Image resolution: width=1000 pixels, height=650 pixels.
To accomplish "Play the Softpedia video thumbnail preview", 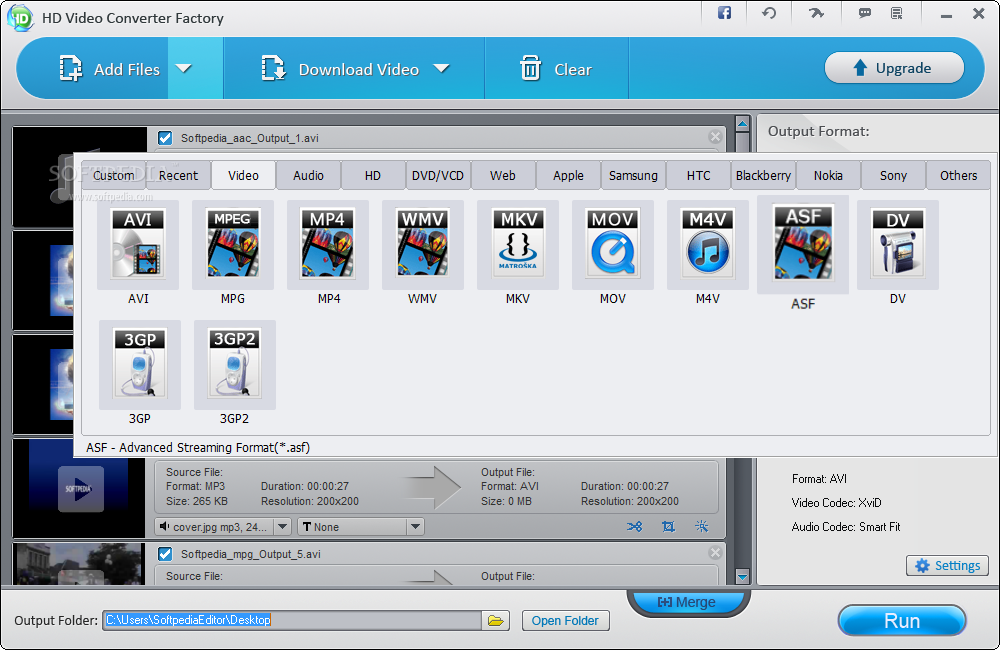I will 80,489.
